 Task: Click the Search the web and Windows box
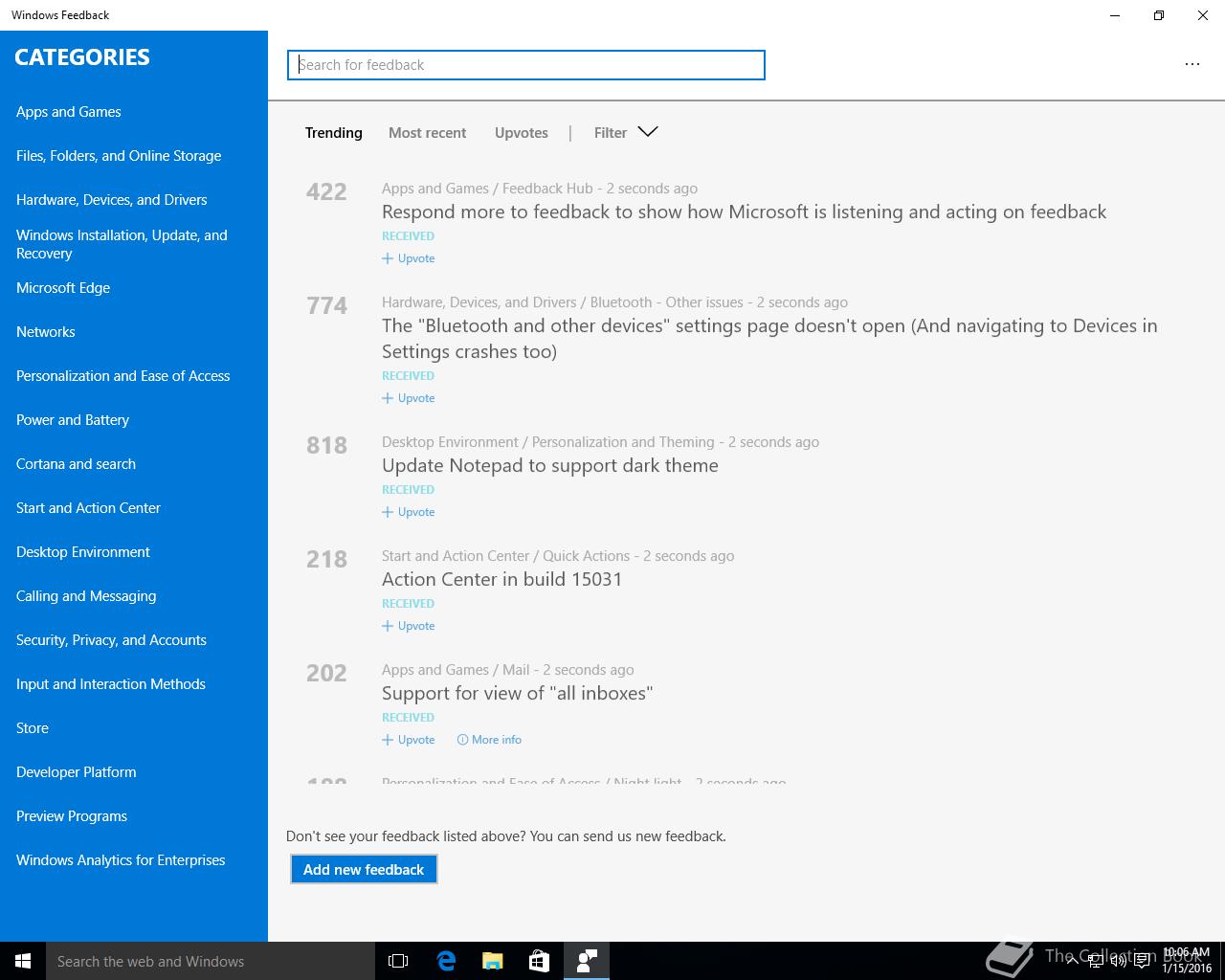(x=211, y=961)
